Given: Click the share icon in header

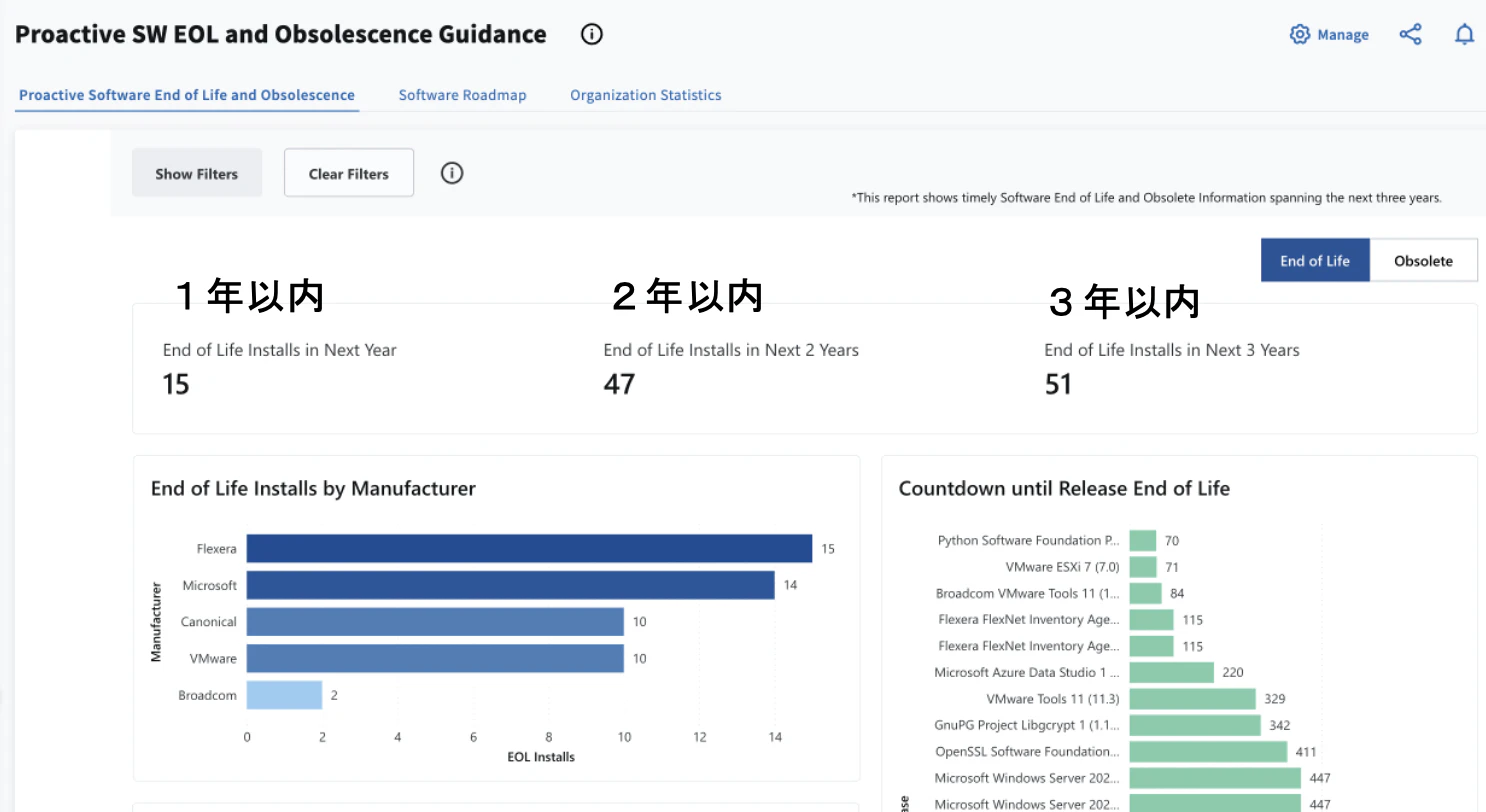Looking at the screenshot, I should click(x=1410, y=35).
